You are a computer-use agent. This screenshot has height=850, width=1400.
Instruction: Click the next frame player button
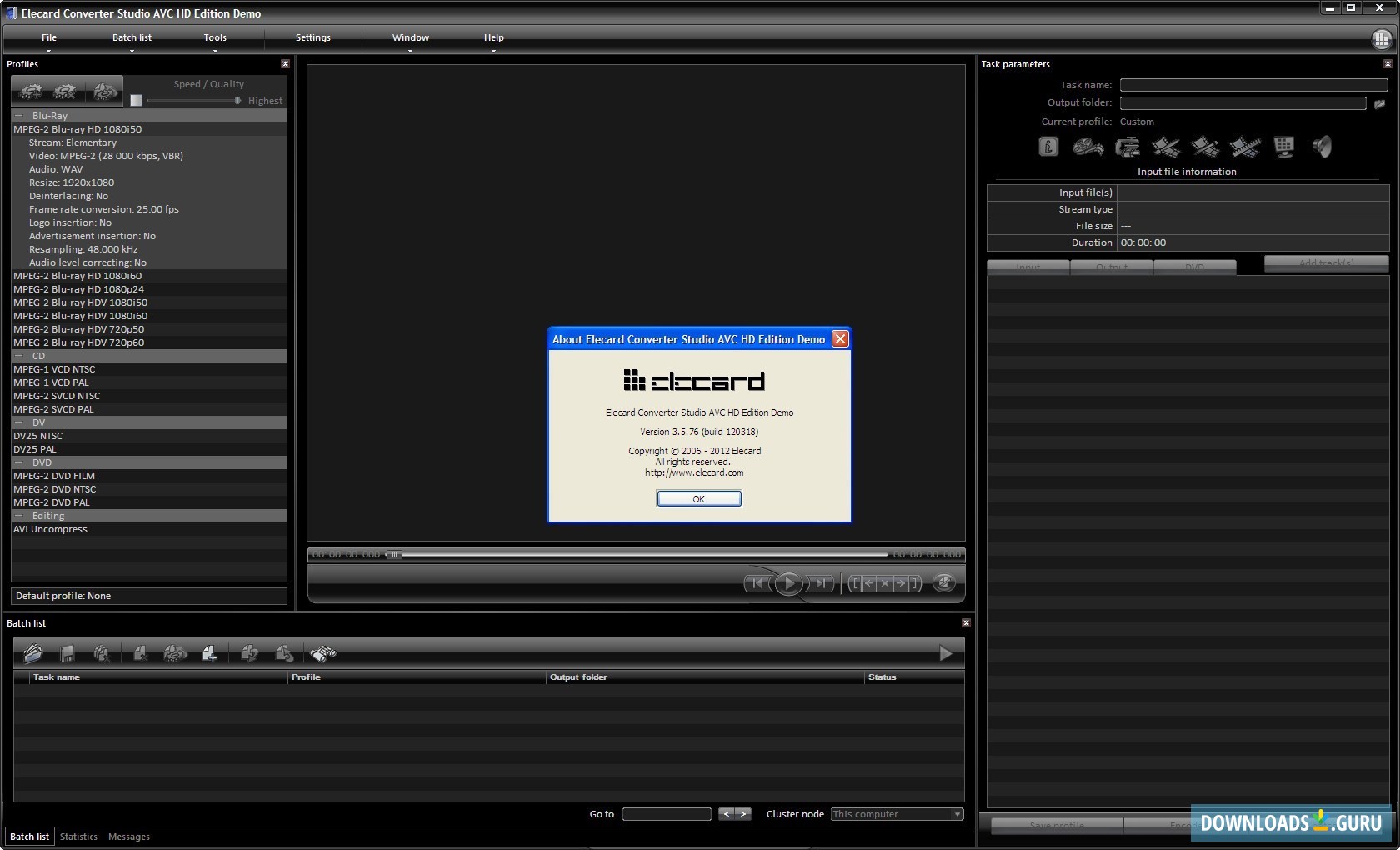820,583
